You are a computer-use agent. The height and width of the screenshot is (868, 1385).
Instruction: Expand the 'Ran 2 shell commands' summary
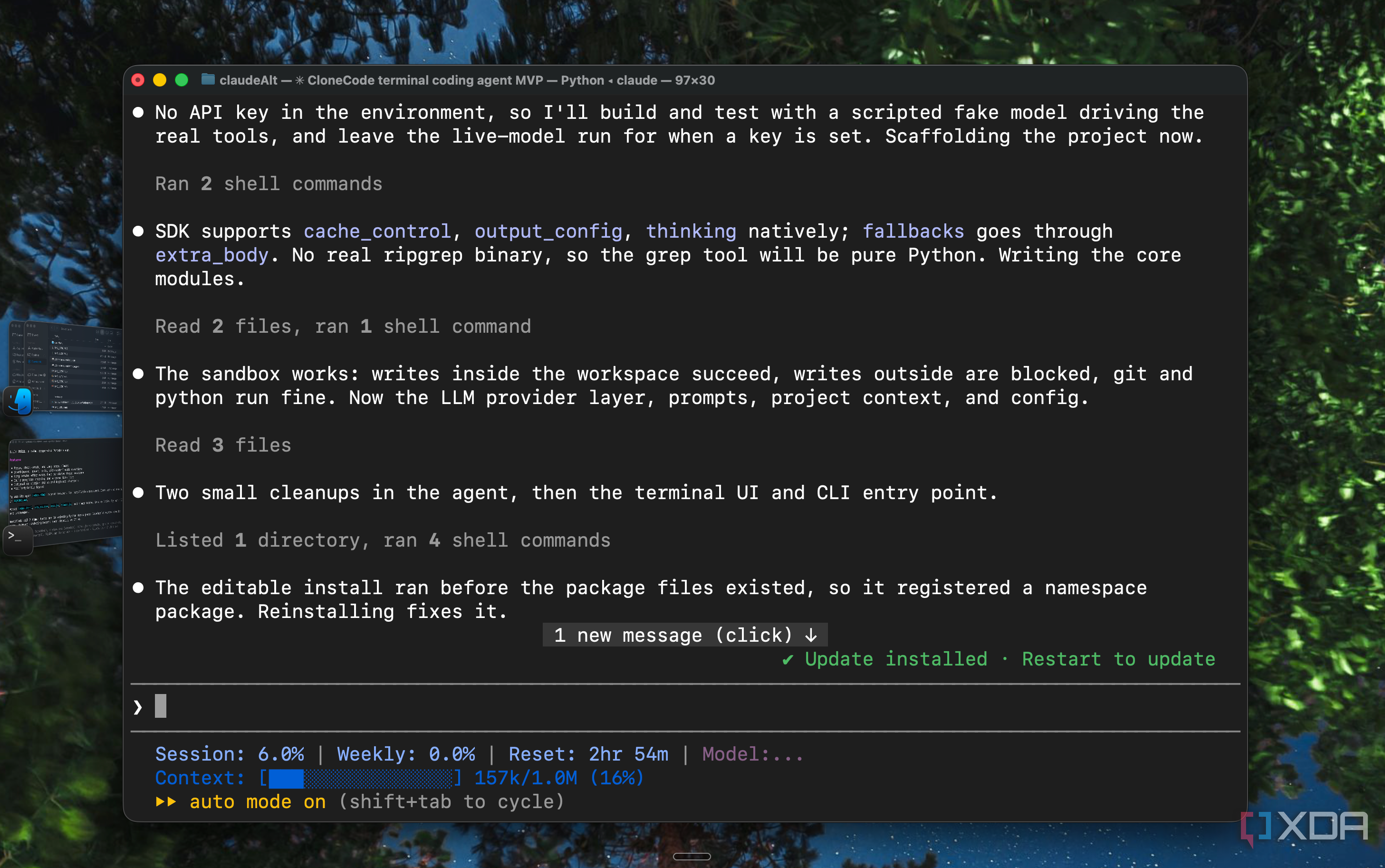pos(269,183)
